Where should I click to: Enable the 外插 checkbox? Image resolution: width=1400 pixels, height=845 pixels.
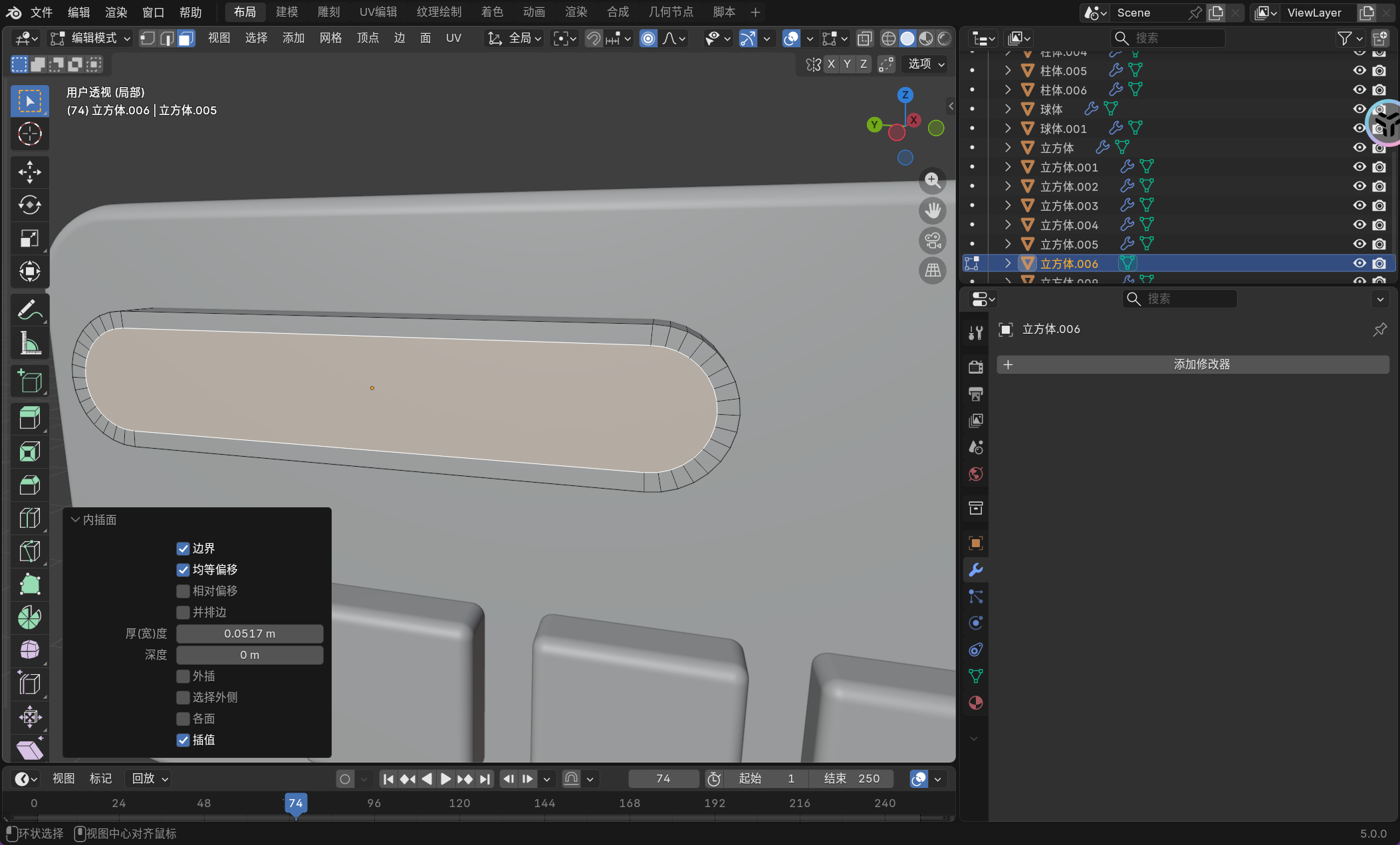[183, 676]
